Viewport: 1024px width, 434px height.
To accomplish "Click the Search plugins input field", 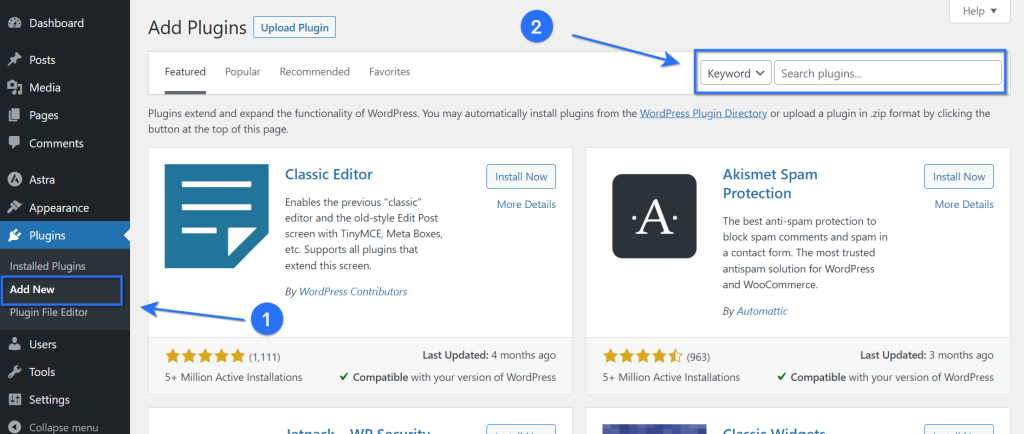I will pos(887,73).
